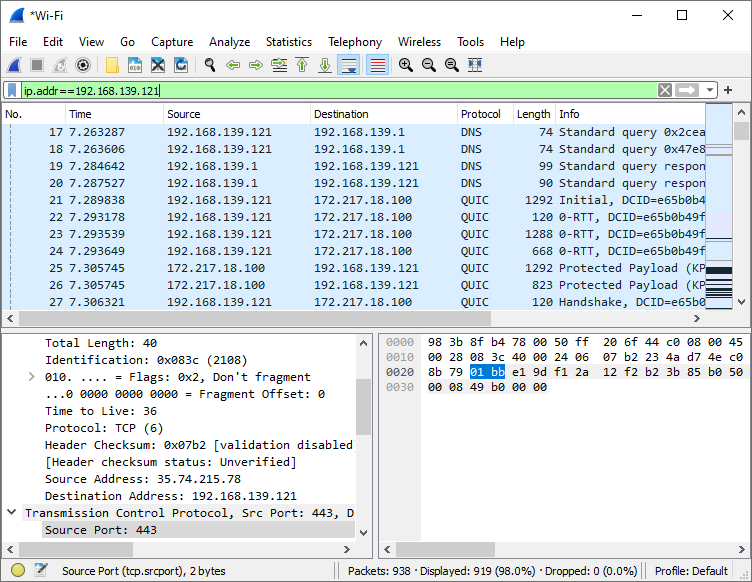
Task: Reload the capture file icon
Action: click(181, 65)
